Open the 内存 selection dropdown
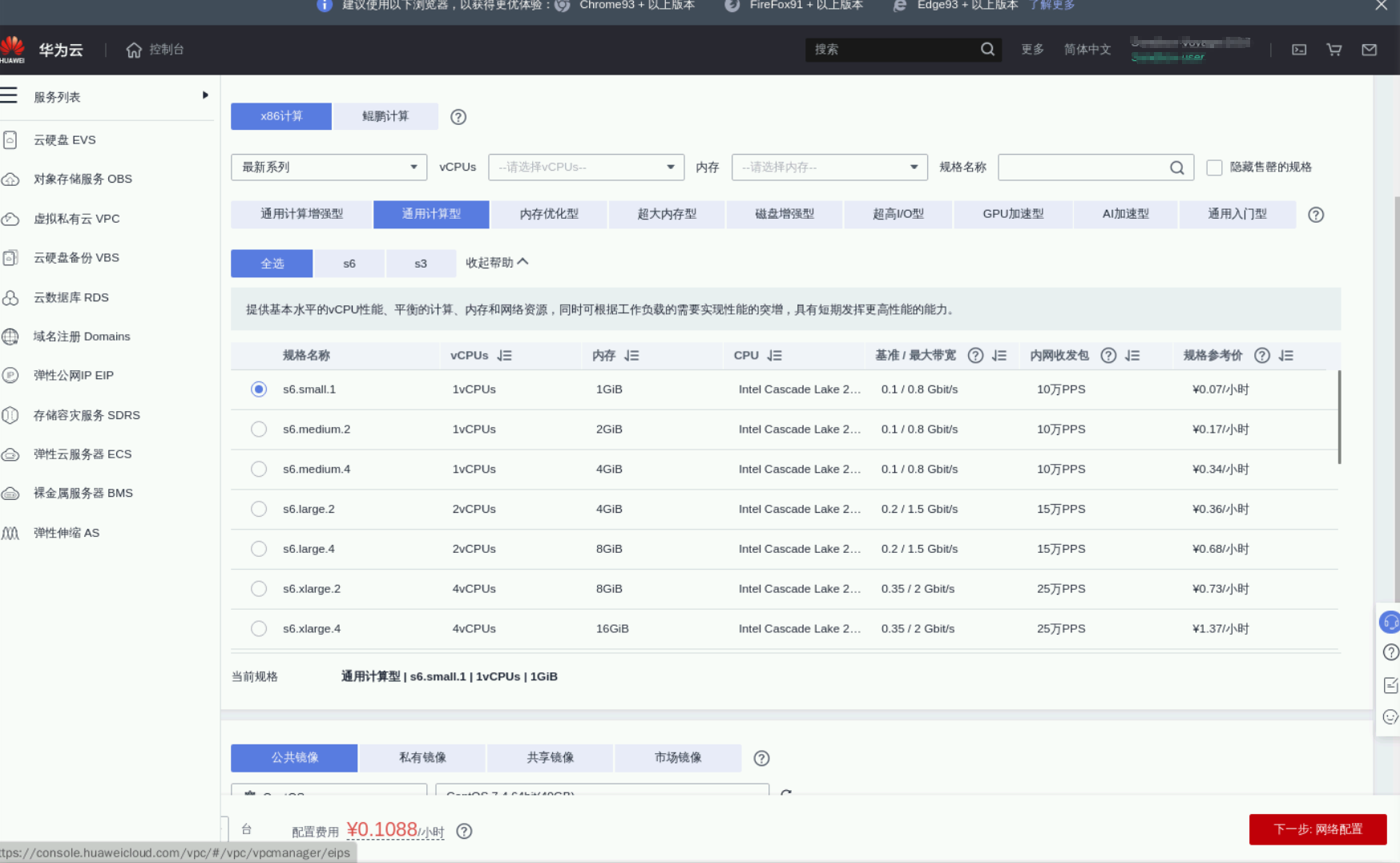The width and height of the screenshot is (1400, 863). click(829, 167)
